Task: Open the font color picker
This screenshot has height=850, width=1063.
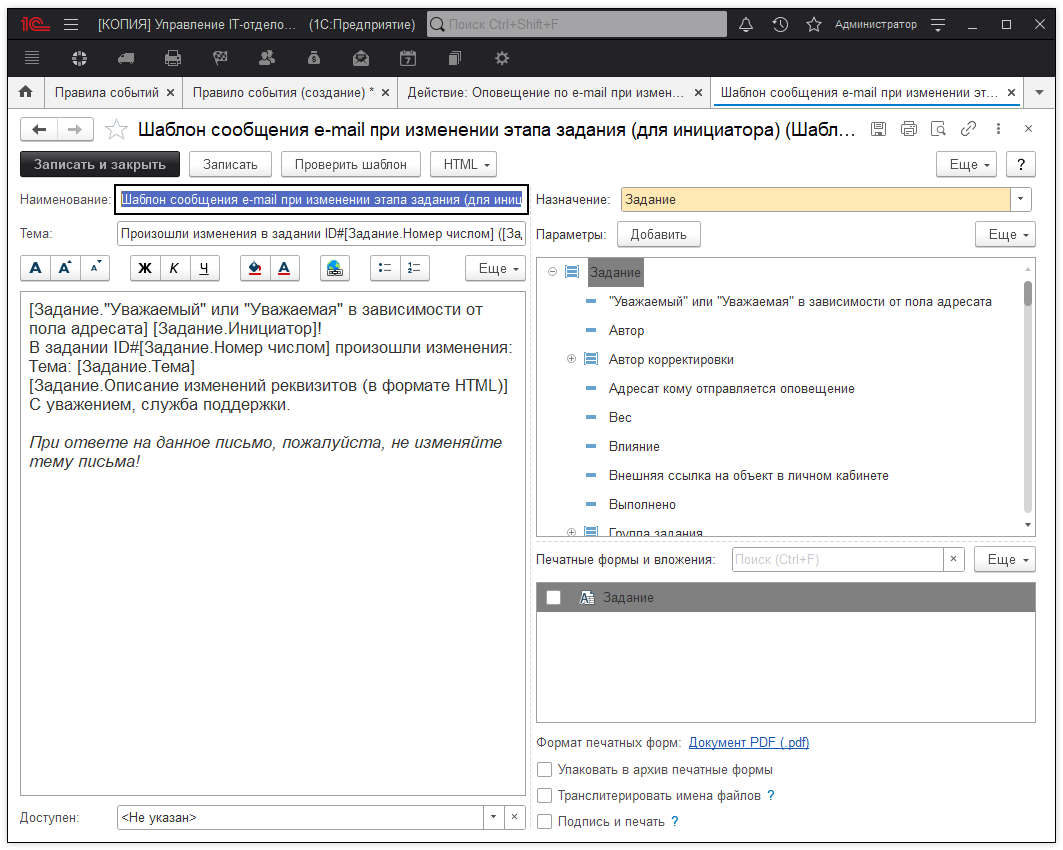Action: click(283, 268)
